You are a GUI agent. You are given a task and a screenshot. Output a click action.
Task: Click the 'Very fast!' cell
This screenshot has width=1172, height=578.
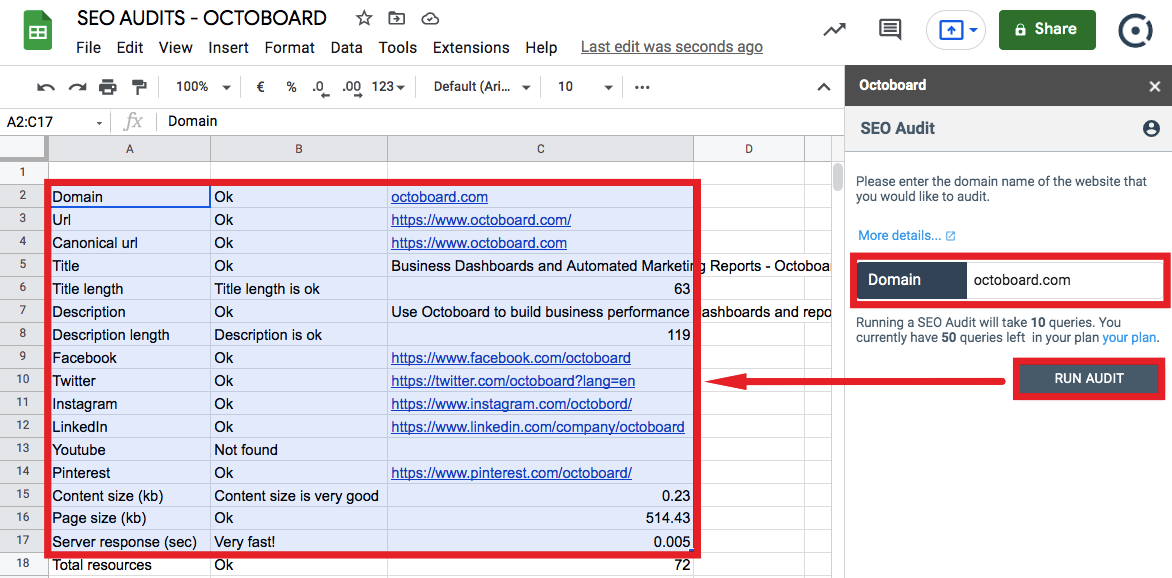(x=298, y=542)
